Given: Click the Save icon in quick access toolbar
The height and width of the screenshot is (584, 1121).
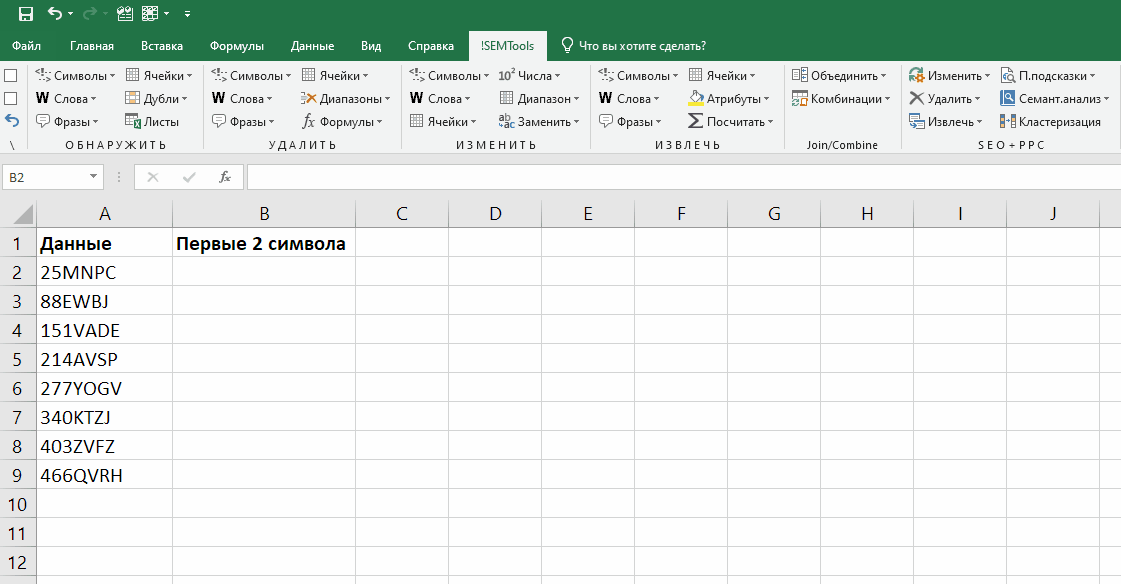Looking at the screenshot, I should 26,14.
